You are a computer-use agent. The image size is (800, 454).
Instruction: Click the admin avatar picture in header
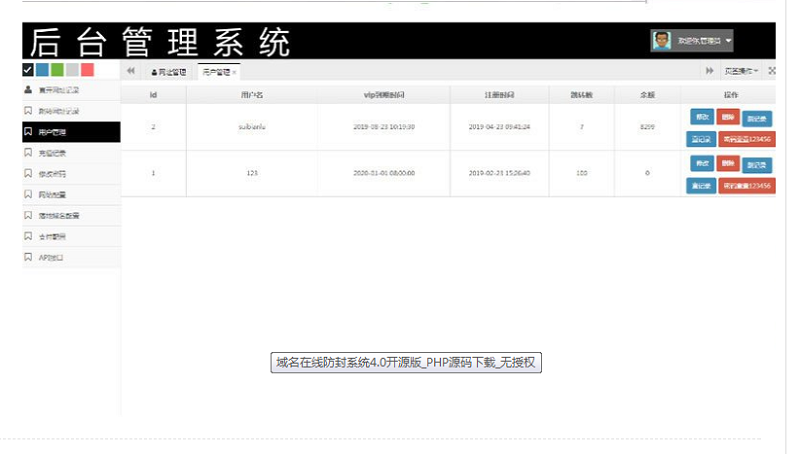pyautogui.click(x=661, y=41)
